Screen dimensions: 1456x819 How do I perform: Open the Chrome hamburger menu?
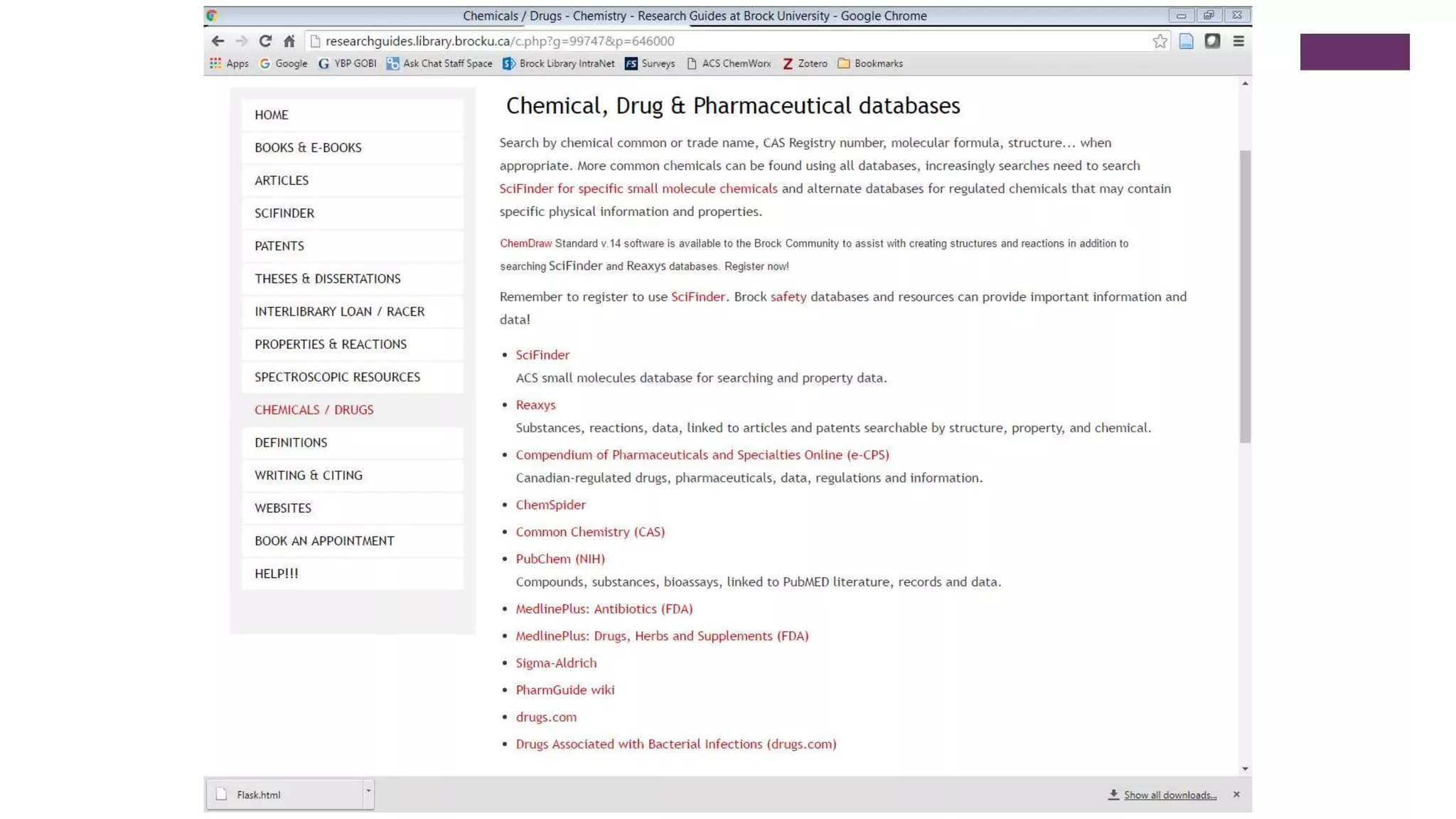click(1238, 41)
